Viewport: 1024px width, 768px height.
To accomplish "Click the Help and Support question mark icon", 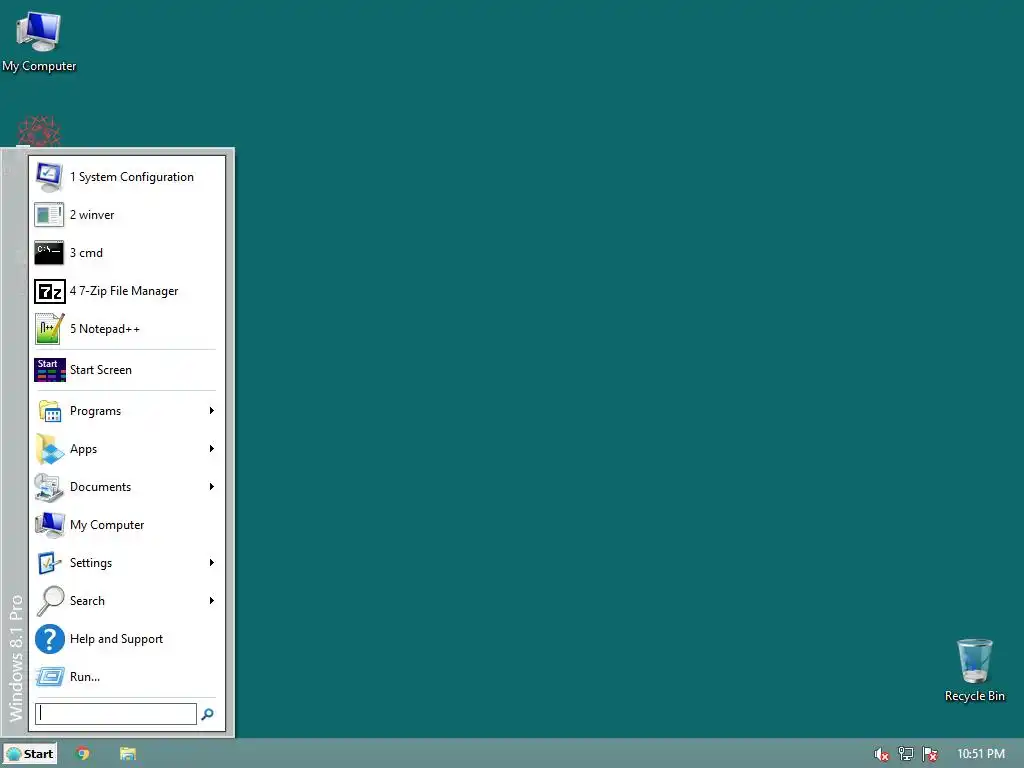I will [x=50, y=639].
